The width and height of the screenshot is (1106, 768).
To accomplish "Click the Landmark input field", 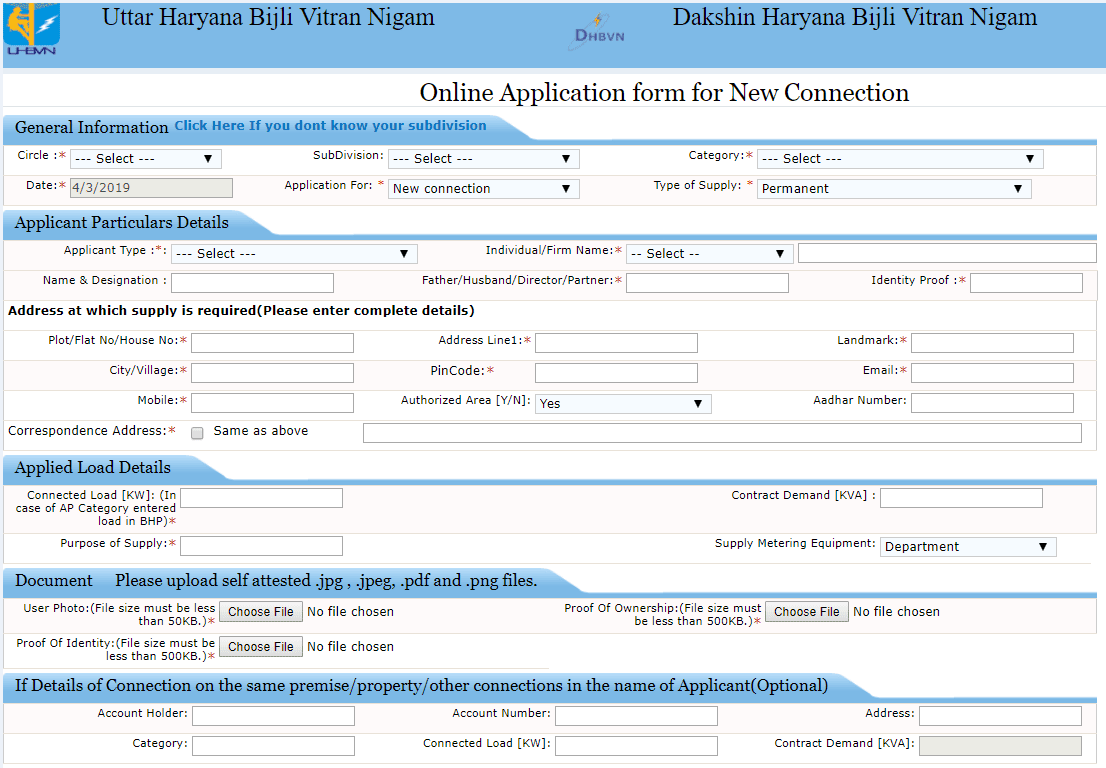I will [x=992, y=343].
